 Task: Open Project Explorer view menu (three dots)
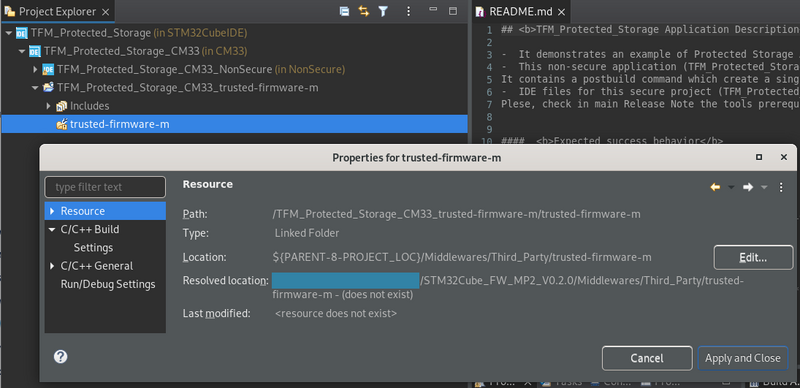[408, 11]
